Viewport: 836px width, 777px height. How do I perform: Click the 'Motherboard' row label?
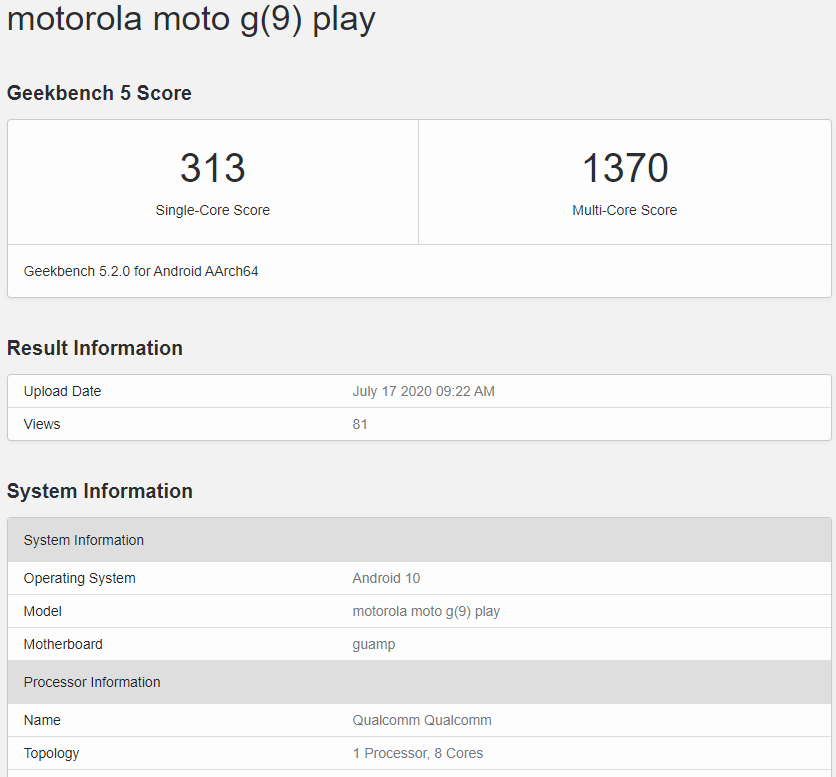63,645
